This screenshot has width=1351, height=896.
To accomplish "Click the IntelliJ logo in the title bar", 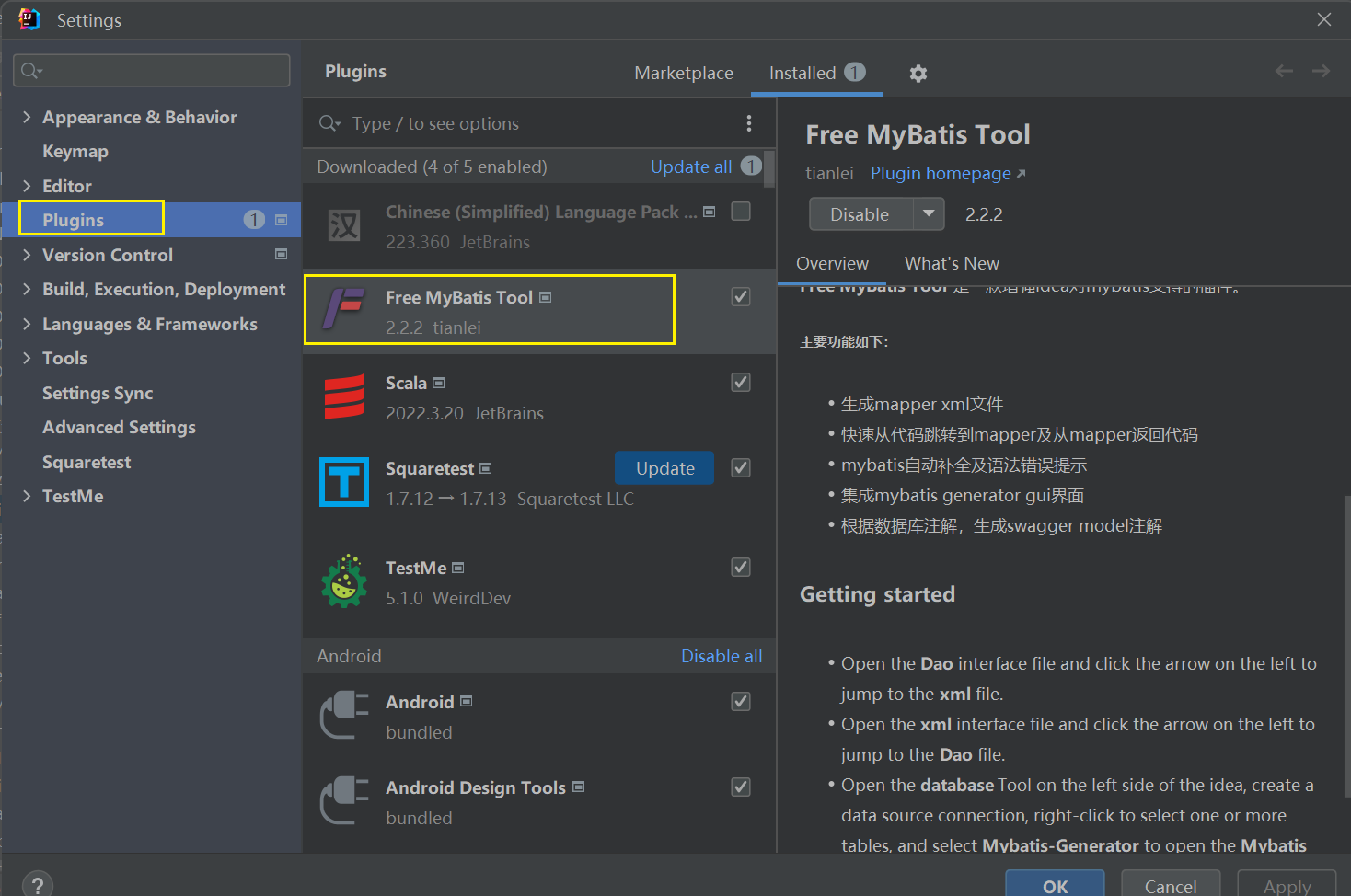I will 29,19.
